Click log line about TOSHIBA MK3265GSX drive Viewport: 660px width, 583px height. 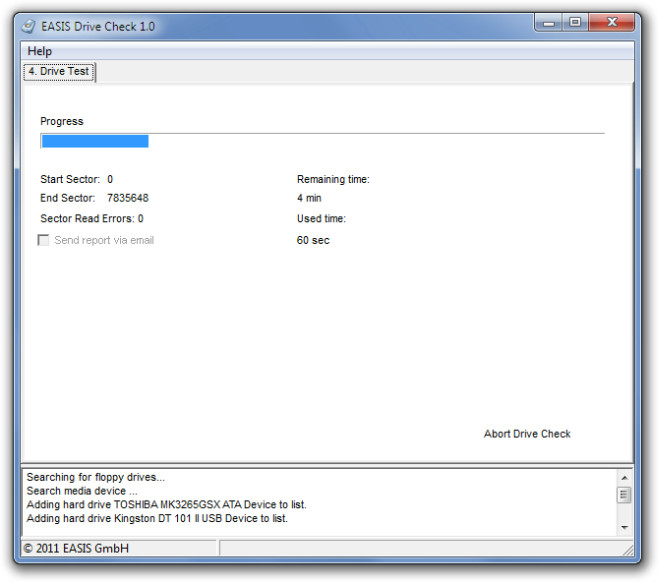(x=166, y=504)
